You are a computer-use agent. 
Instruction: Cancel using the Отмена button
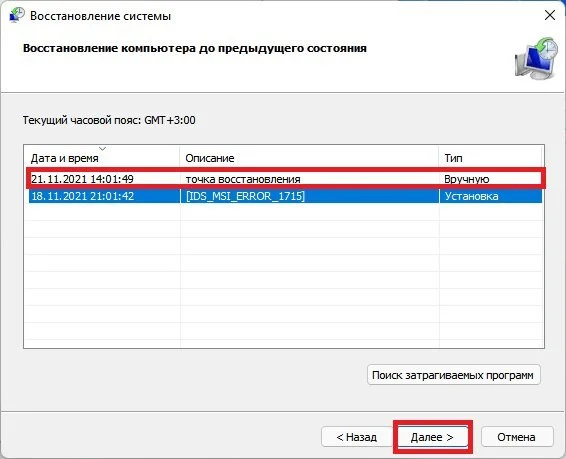[x=517, y=437]
